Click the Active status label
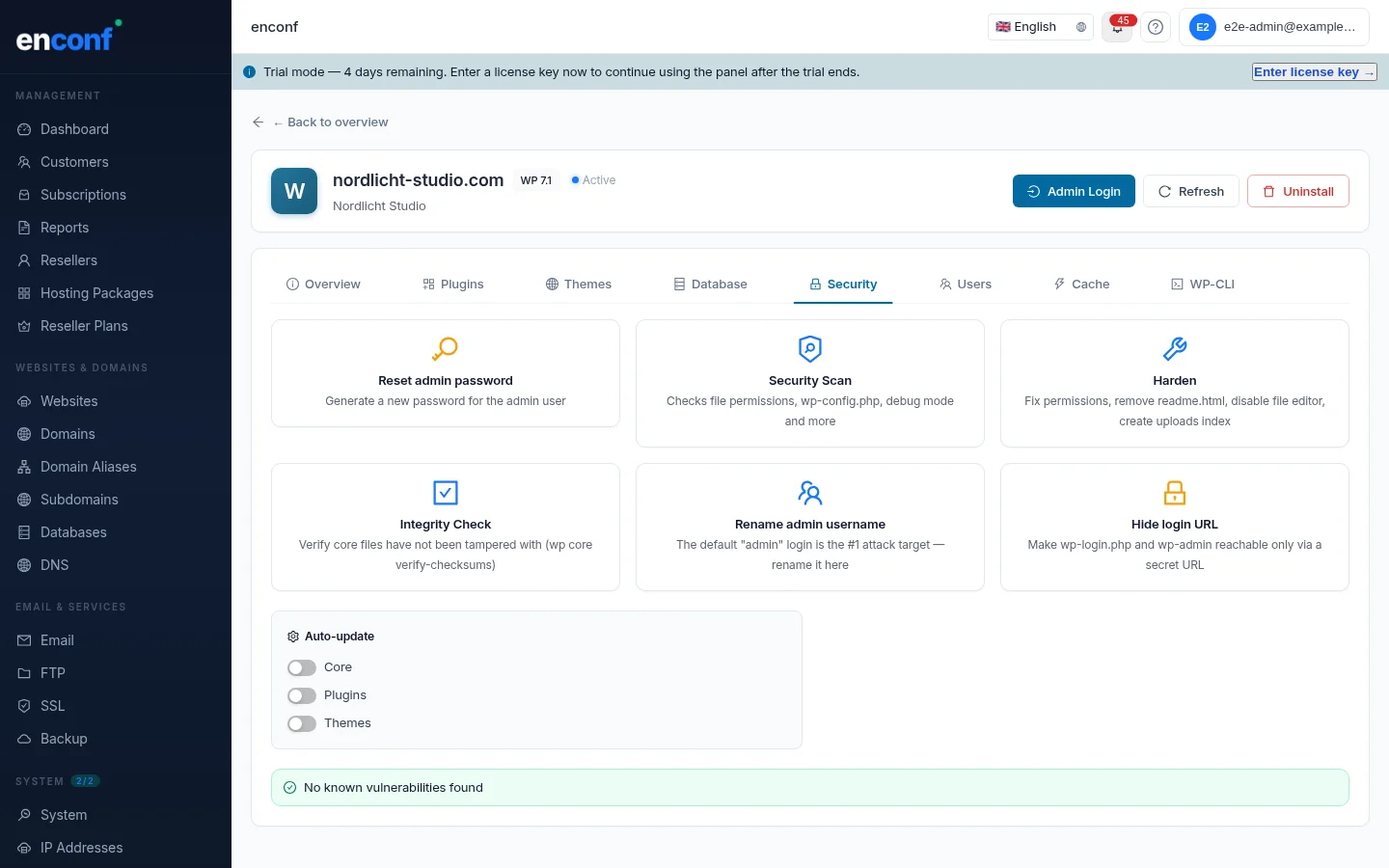Image resolution: width=1389 pixels, height=868 pixels. (593, 180)
